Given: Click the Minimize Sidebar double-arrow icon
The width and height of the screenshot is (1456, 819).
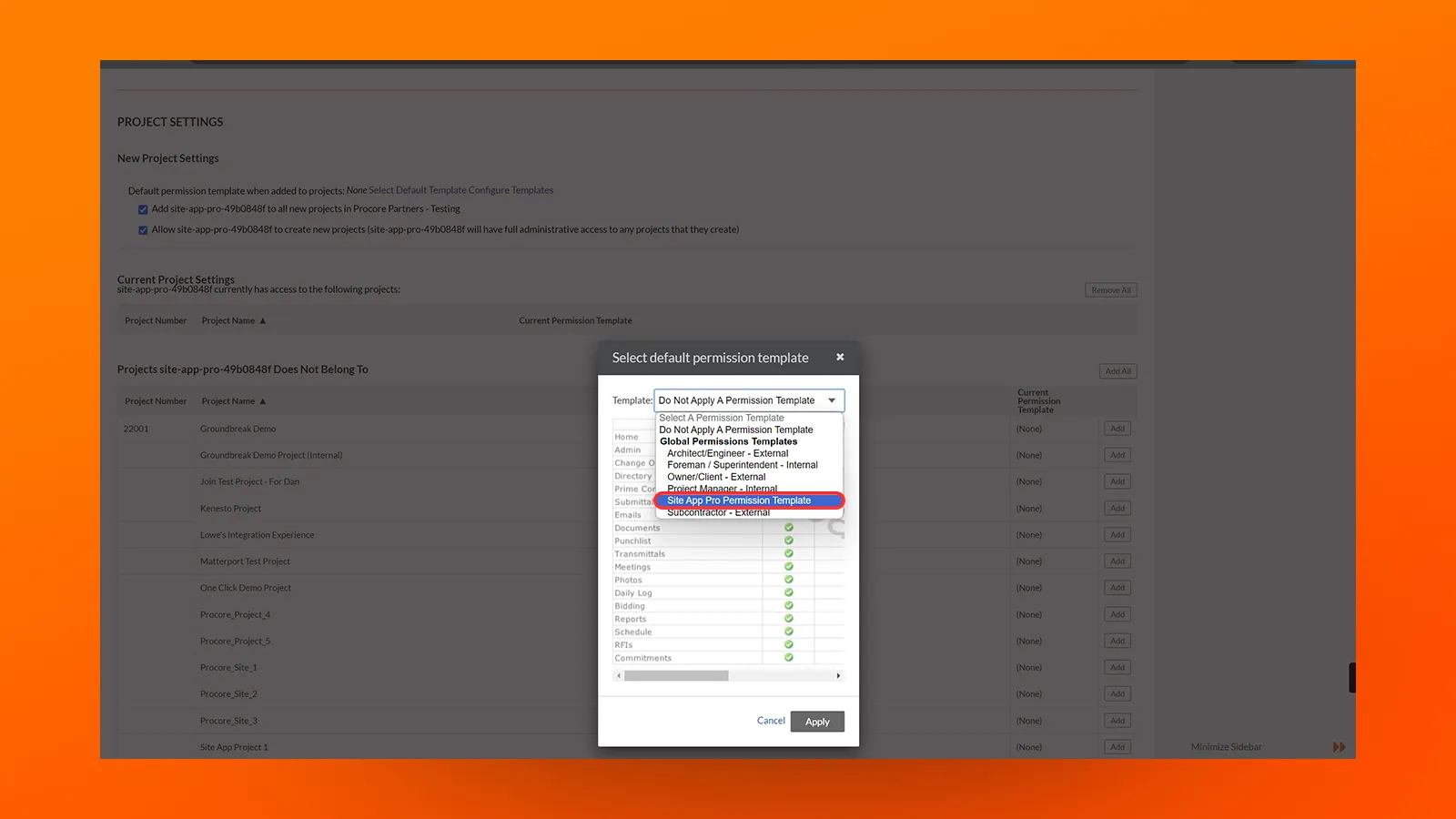Looking at the screenshot, I should tap(1339, 746).
